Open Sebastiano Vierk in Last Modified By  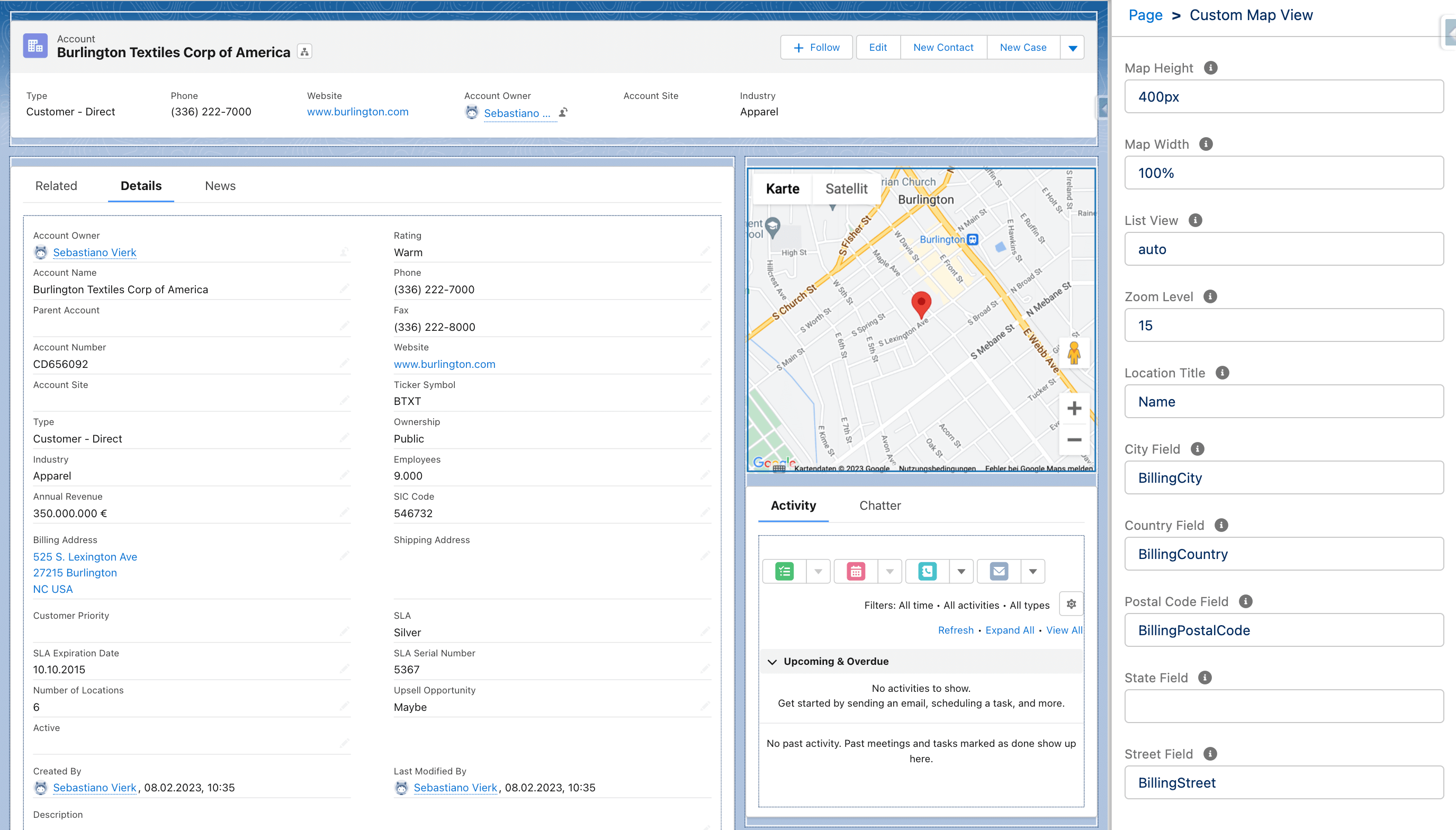[455, 787]
